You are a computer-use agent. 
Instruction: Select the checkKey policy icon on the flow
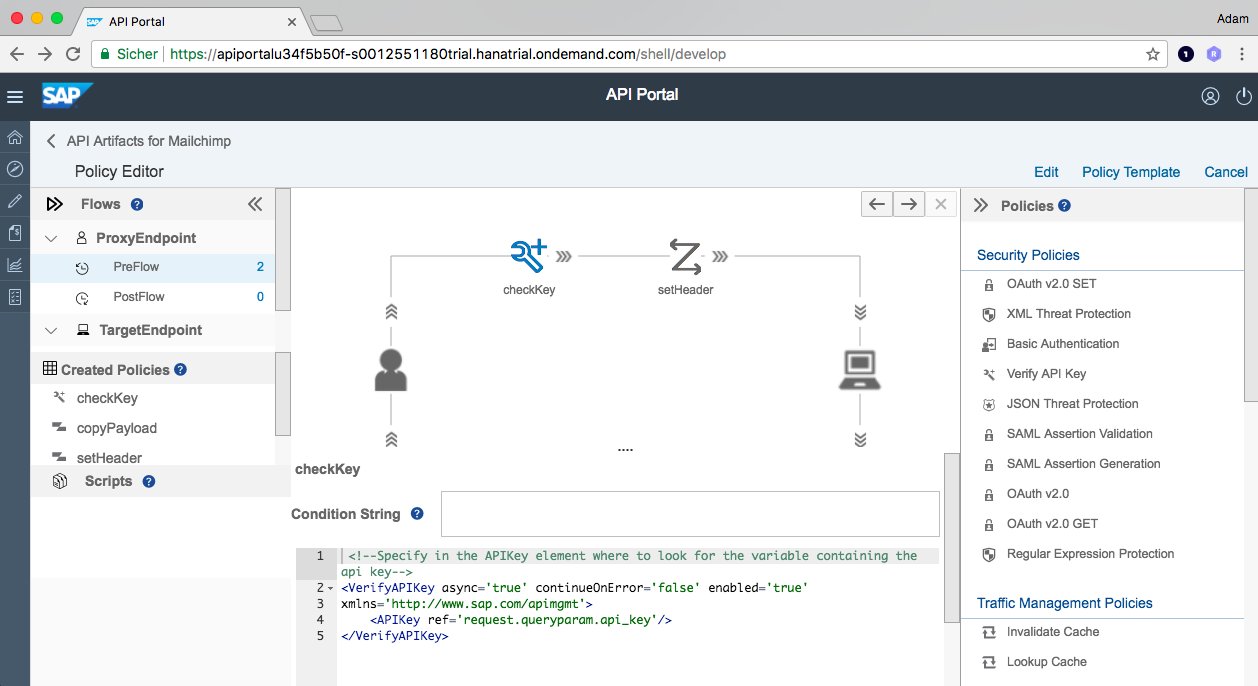tap(528, 254)
